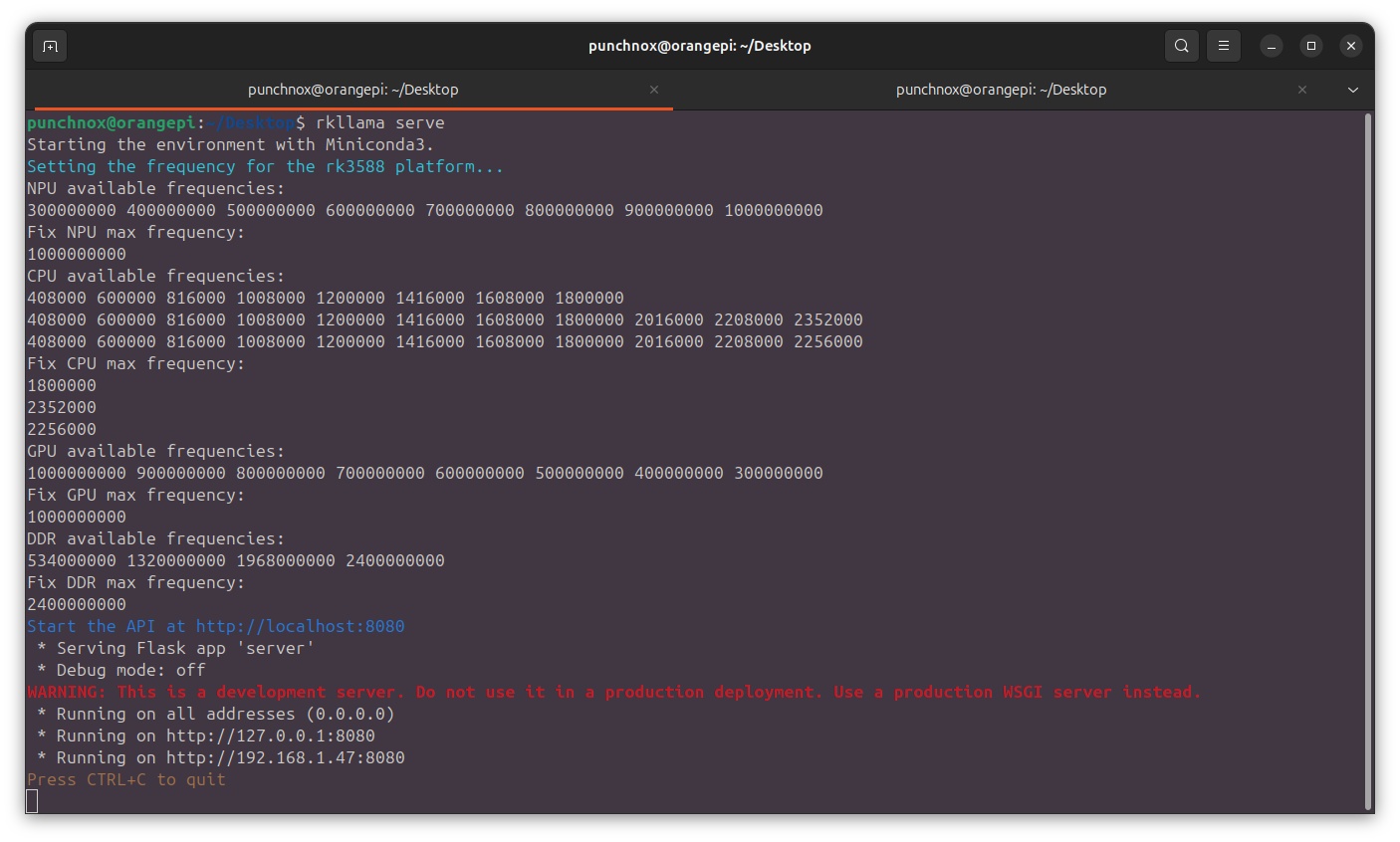Image resolution: width=1400 pixels, height=842 pixels.
Task: Expand the tab list dropdown arrow
Action: point(1353,90)
